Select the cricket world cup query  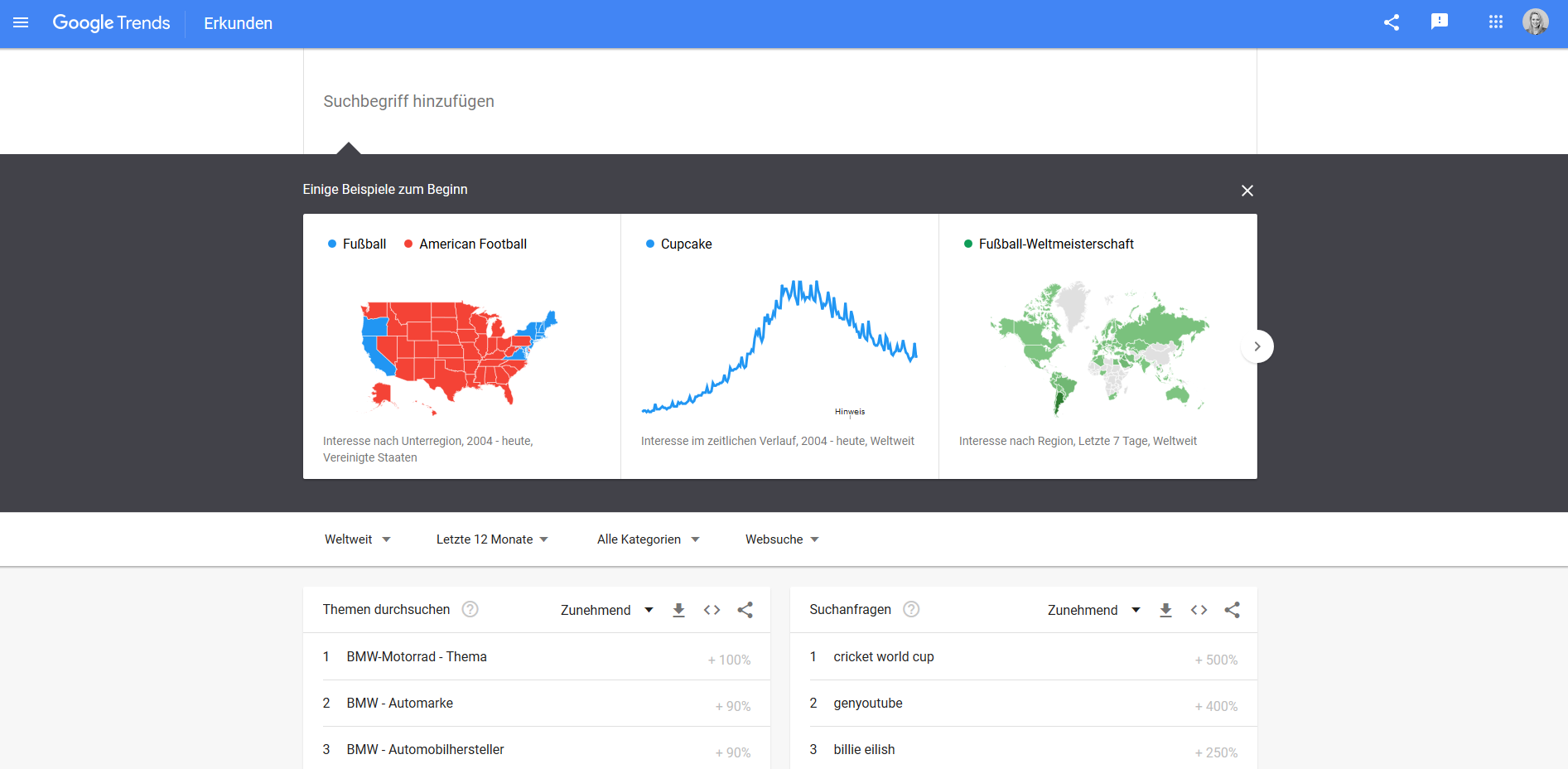tap(1024, 657)
